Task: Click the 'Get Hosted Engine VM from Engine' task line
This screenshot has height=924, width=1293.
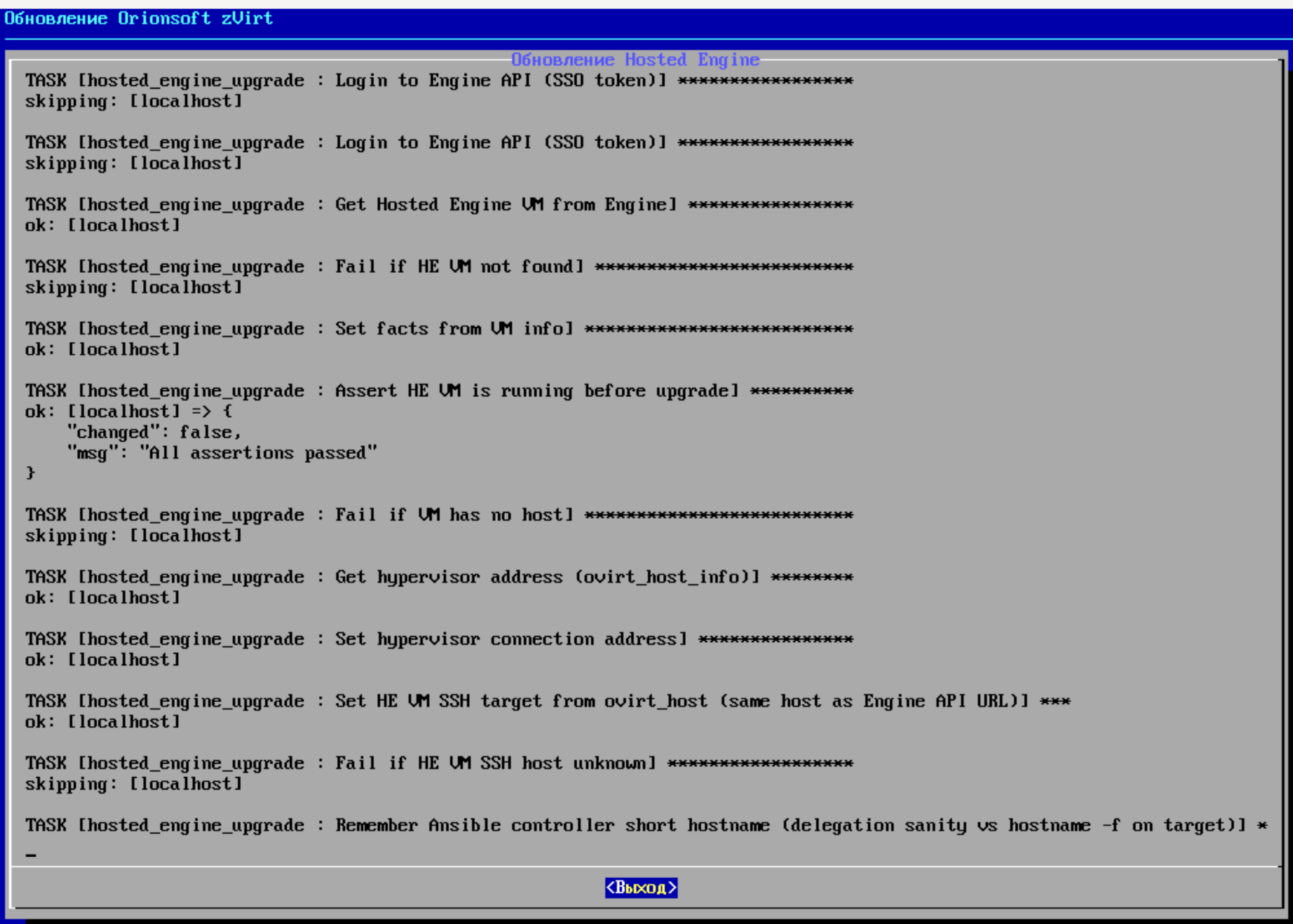Action: click(439, 205)
